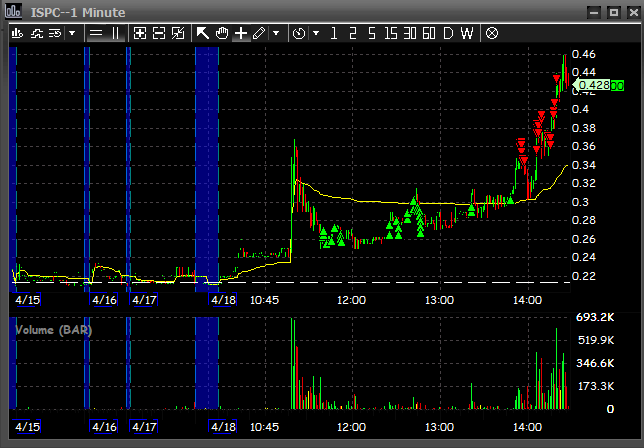Click the 0.22 price axis value

pyautogui.click(x=584, y=276)
